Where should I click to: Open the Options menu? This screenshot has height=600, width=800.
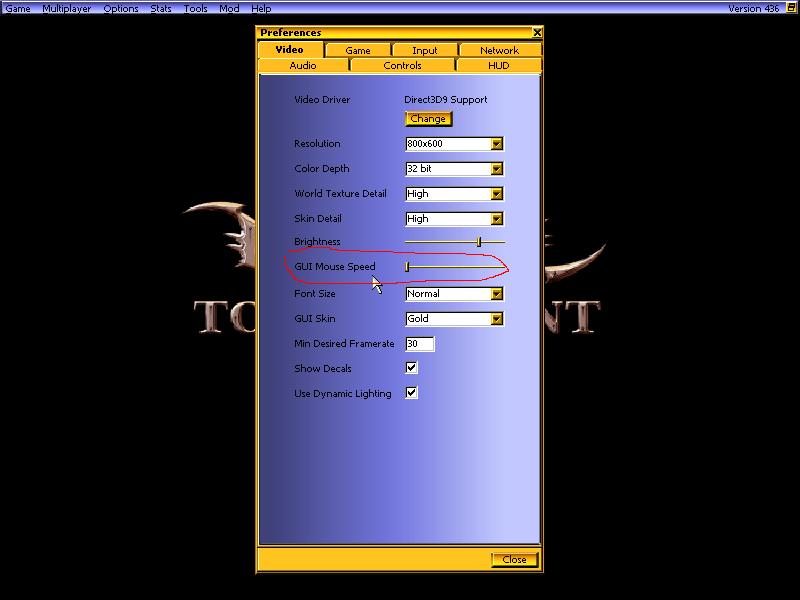coord(121,9)
